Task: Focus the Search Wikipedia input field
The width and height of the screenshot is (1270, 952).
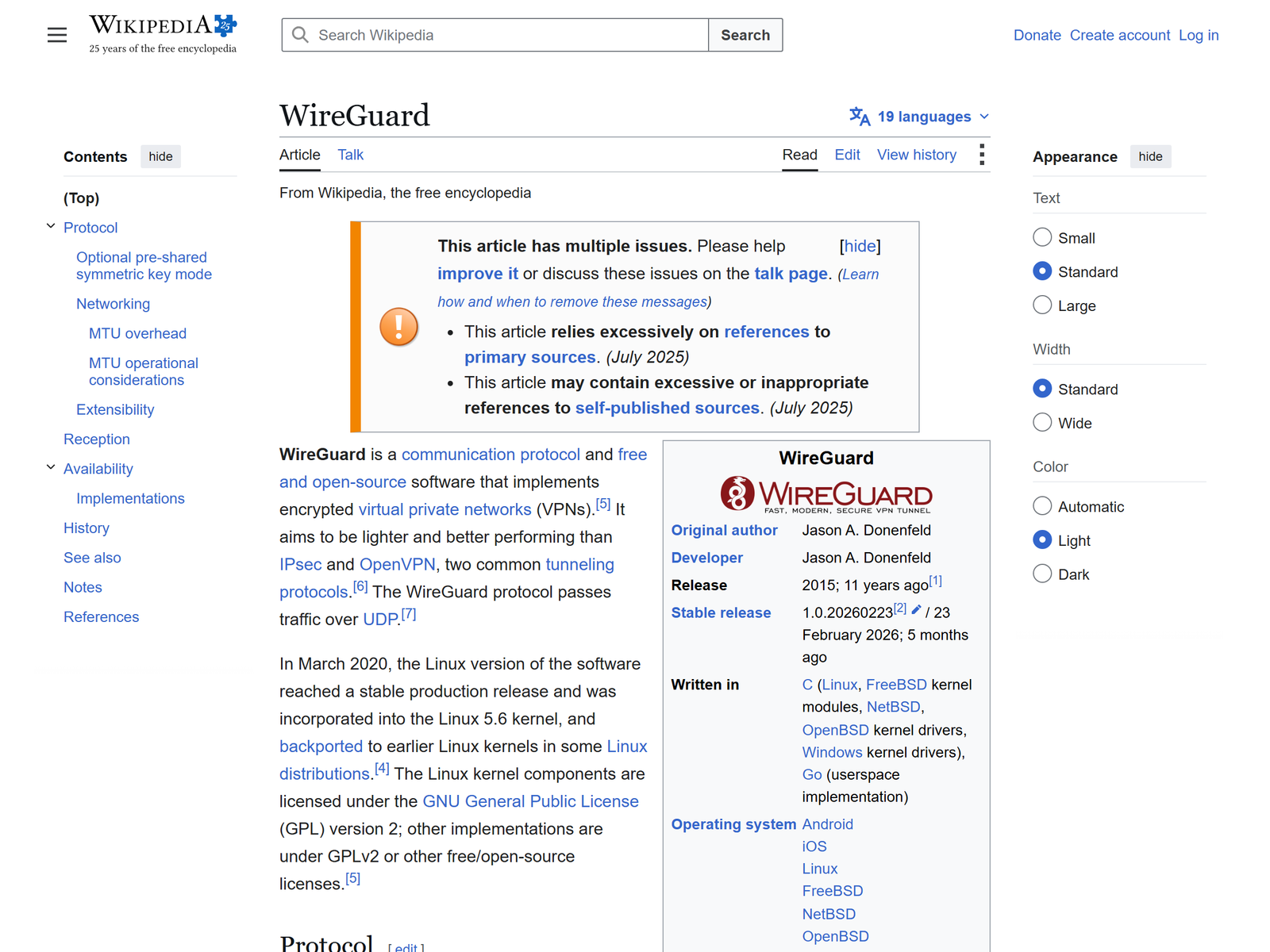Action: click(495, 35)
